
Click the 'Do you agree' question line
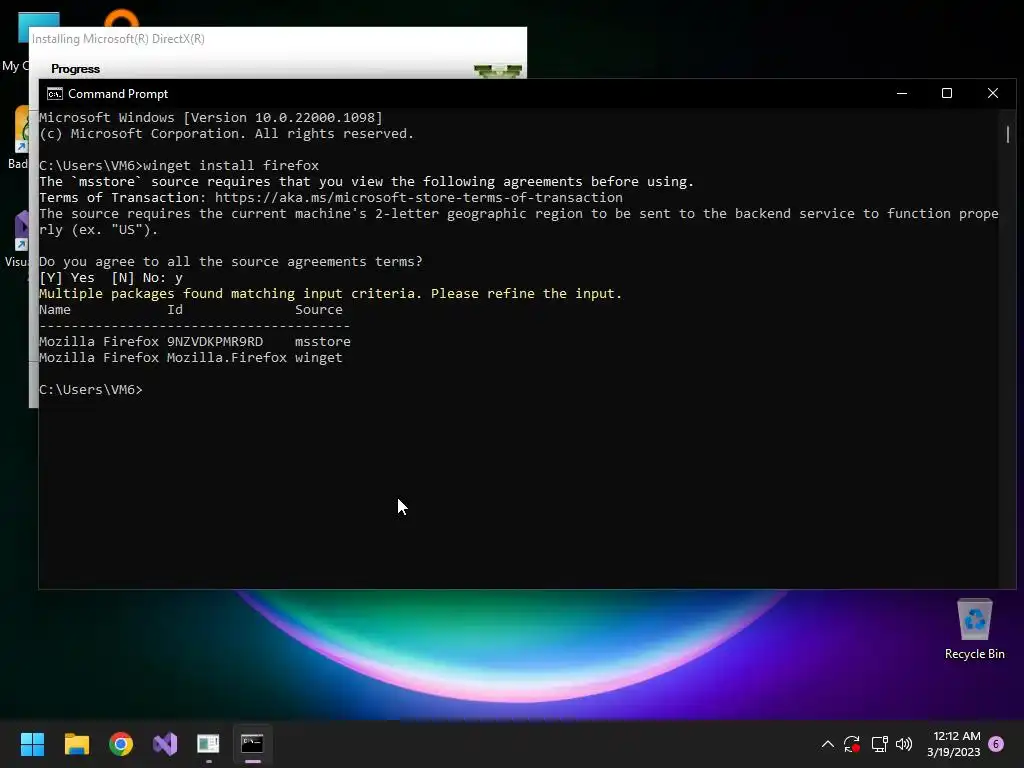coord(231,262)
